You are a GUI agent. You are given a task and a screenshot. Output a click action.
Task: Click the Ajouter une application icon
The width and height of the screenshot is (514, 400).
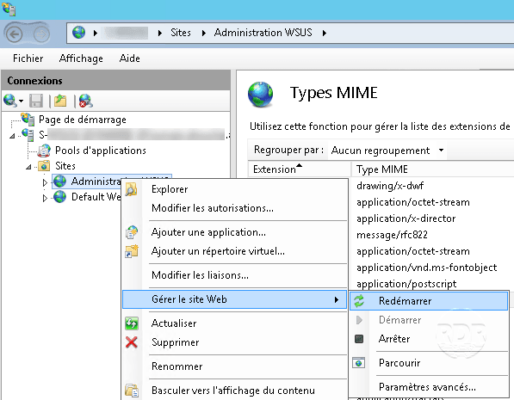132,232
